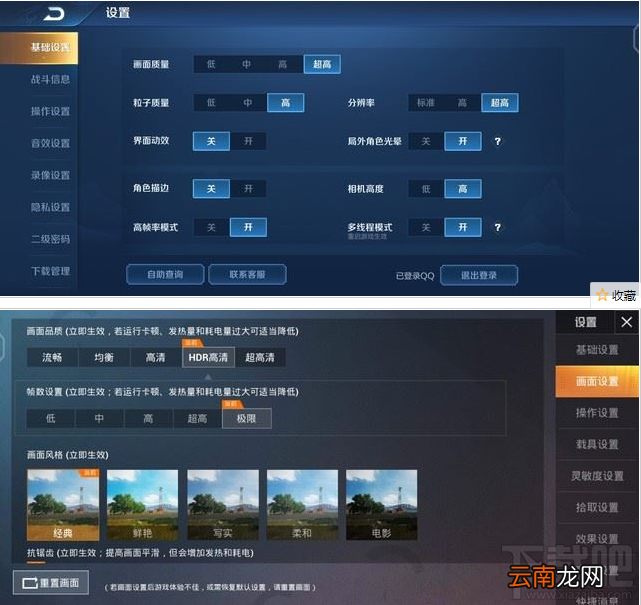Open 画面设置 tab
This screenshot has width=641, height=605.
coord(597,382)
